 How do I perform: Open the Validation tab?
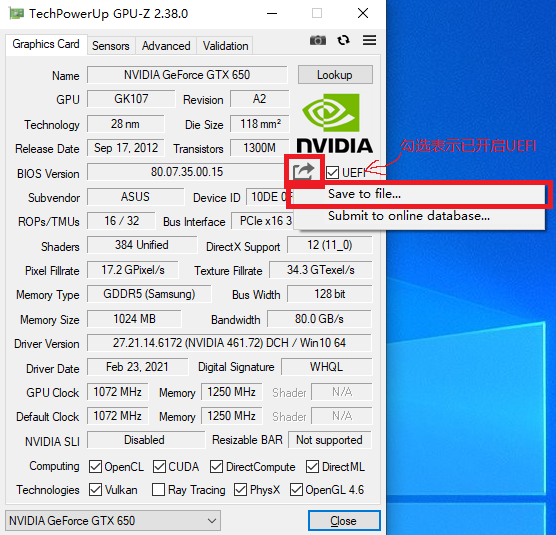point(225,46)
